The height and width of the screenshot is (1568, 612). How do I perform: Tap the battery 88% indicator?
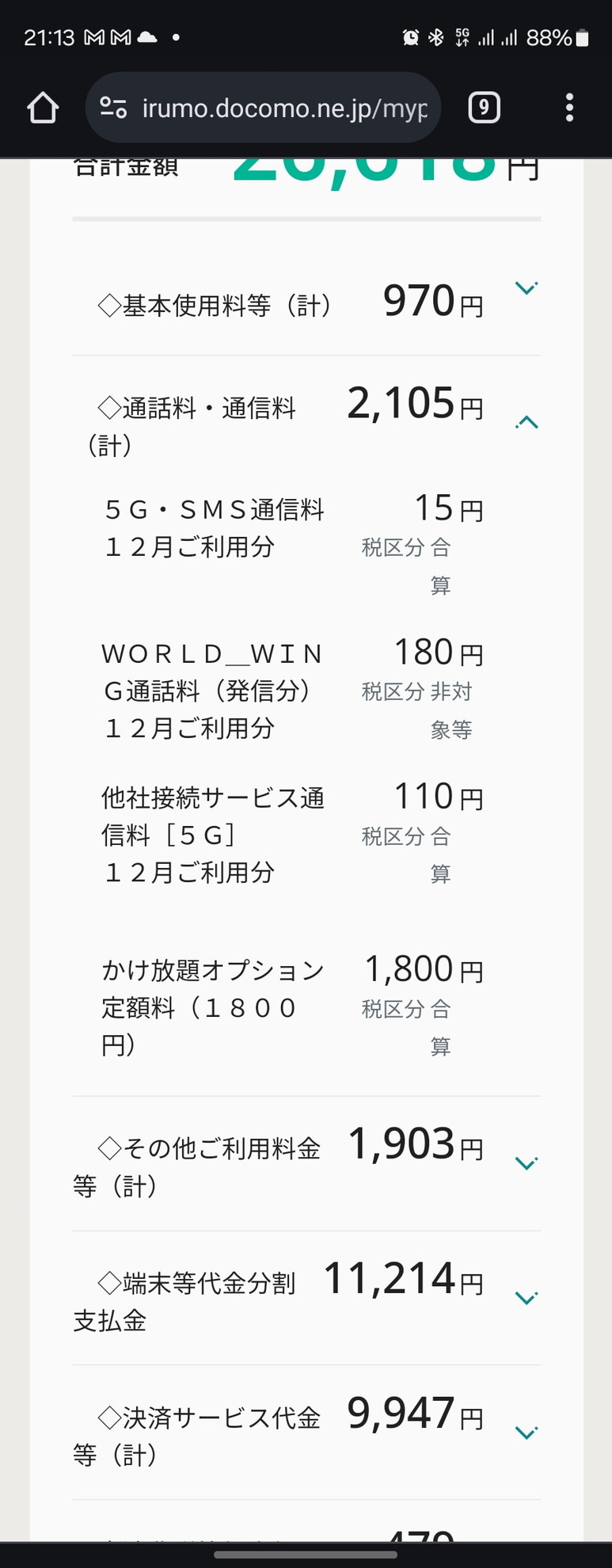click(557, 37)
